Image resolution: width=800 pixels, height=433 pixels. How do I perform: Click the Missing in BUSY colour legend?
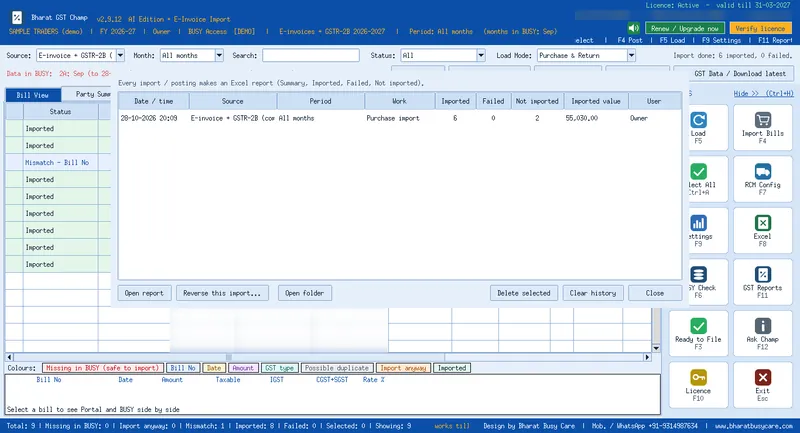[x=103, y=368]
